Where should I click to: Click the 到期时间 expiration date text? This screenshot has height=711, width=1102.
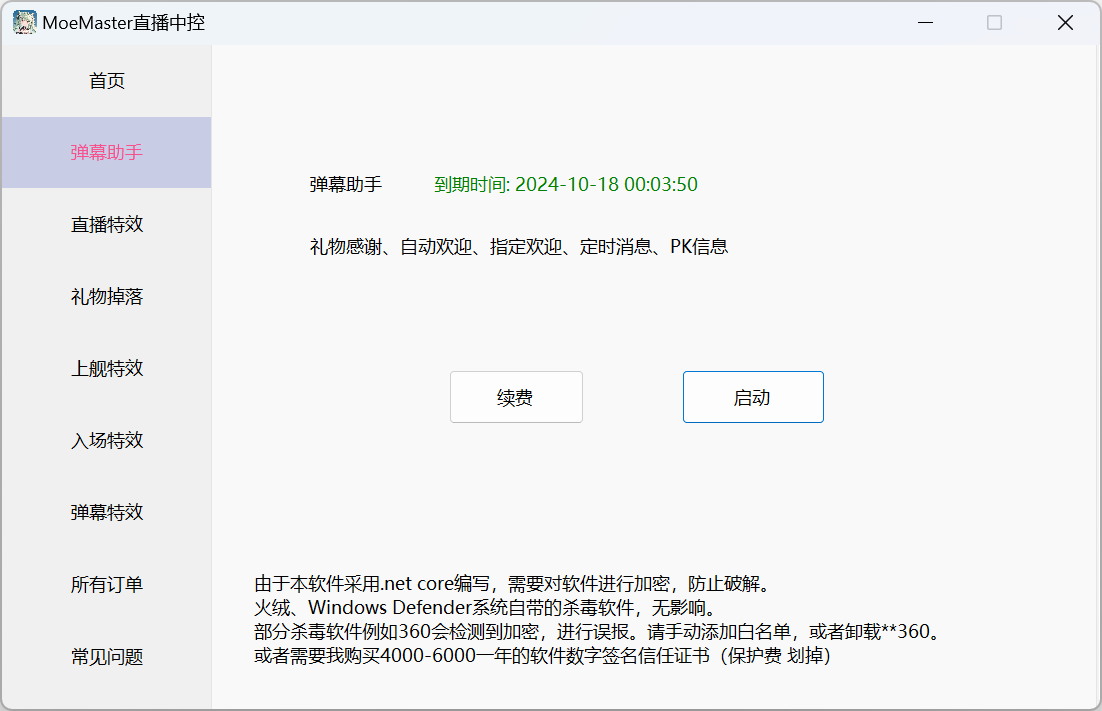[x=566, y=185]
